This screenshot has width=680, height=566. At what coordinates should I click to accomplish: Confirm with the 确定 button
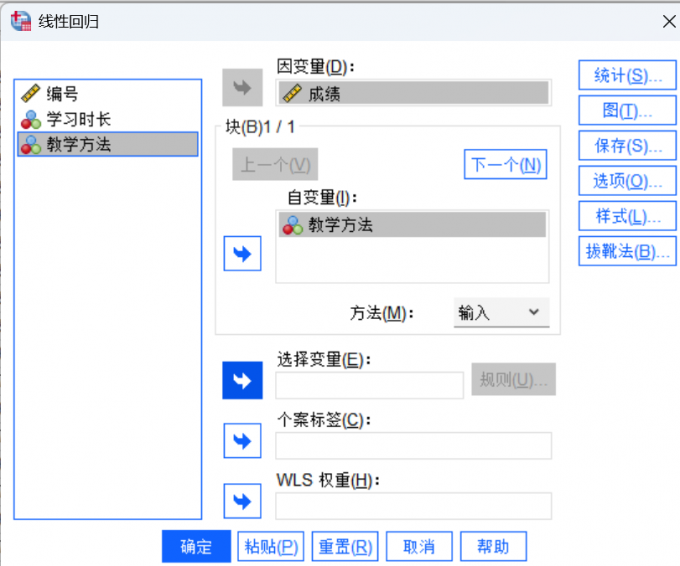(x=196, y=546)
